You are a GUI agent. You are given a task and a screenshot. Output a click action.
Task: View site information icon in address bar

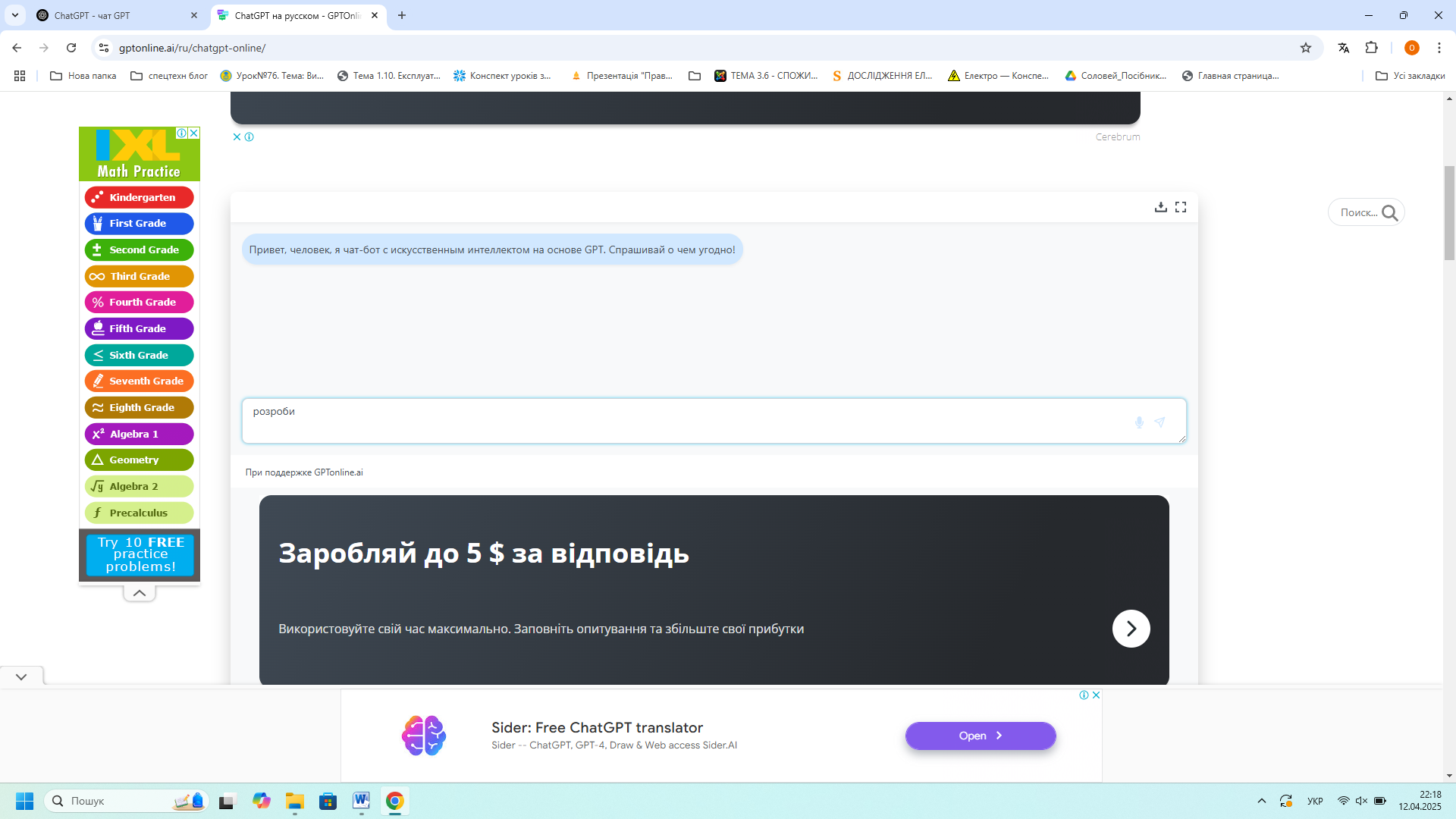tap(104, 48)
